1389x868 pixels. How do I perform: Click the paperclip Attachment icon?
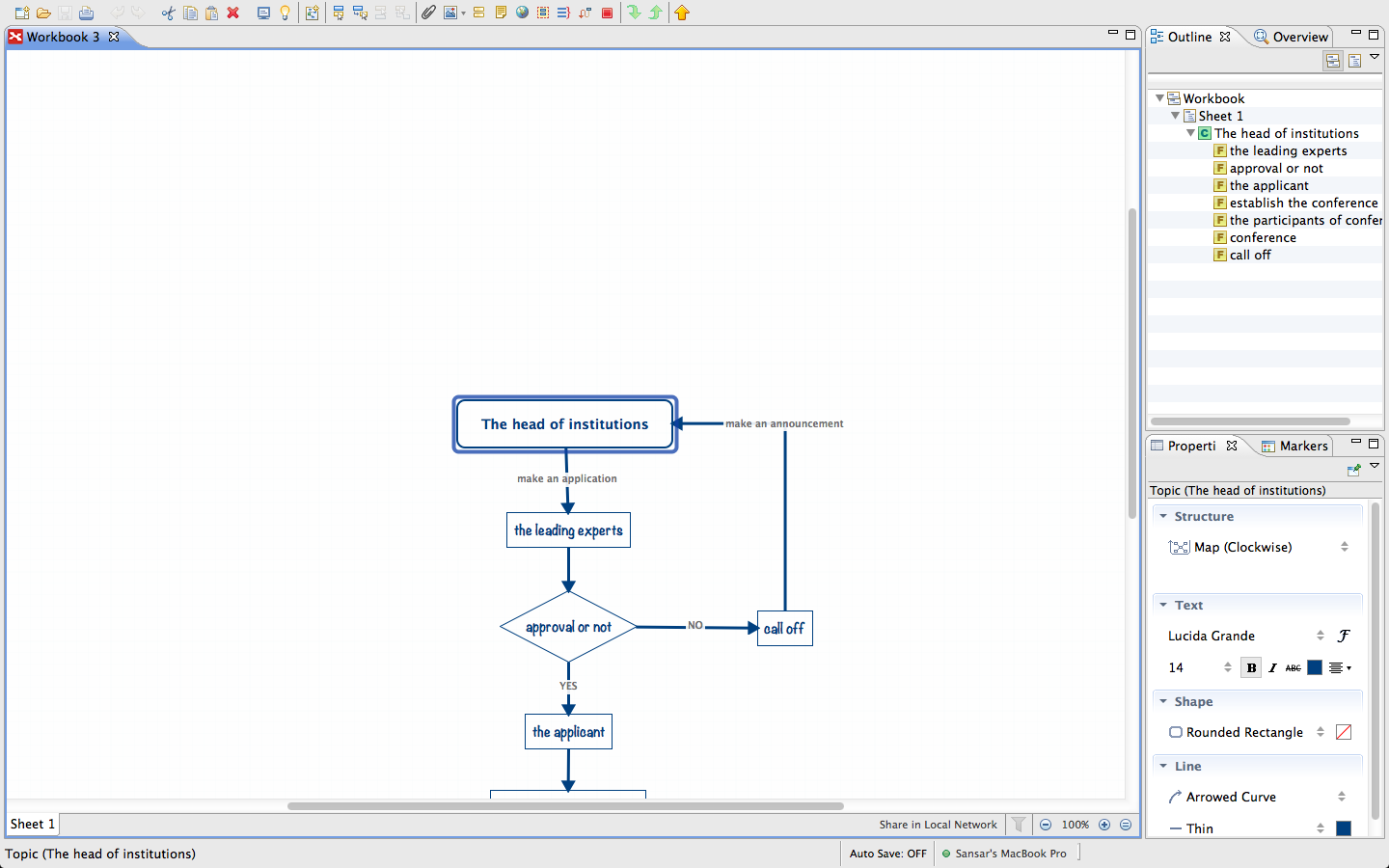[429, 13]
